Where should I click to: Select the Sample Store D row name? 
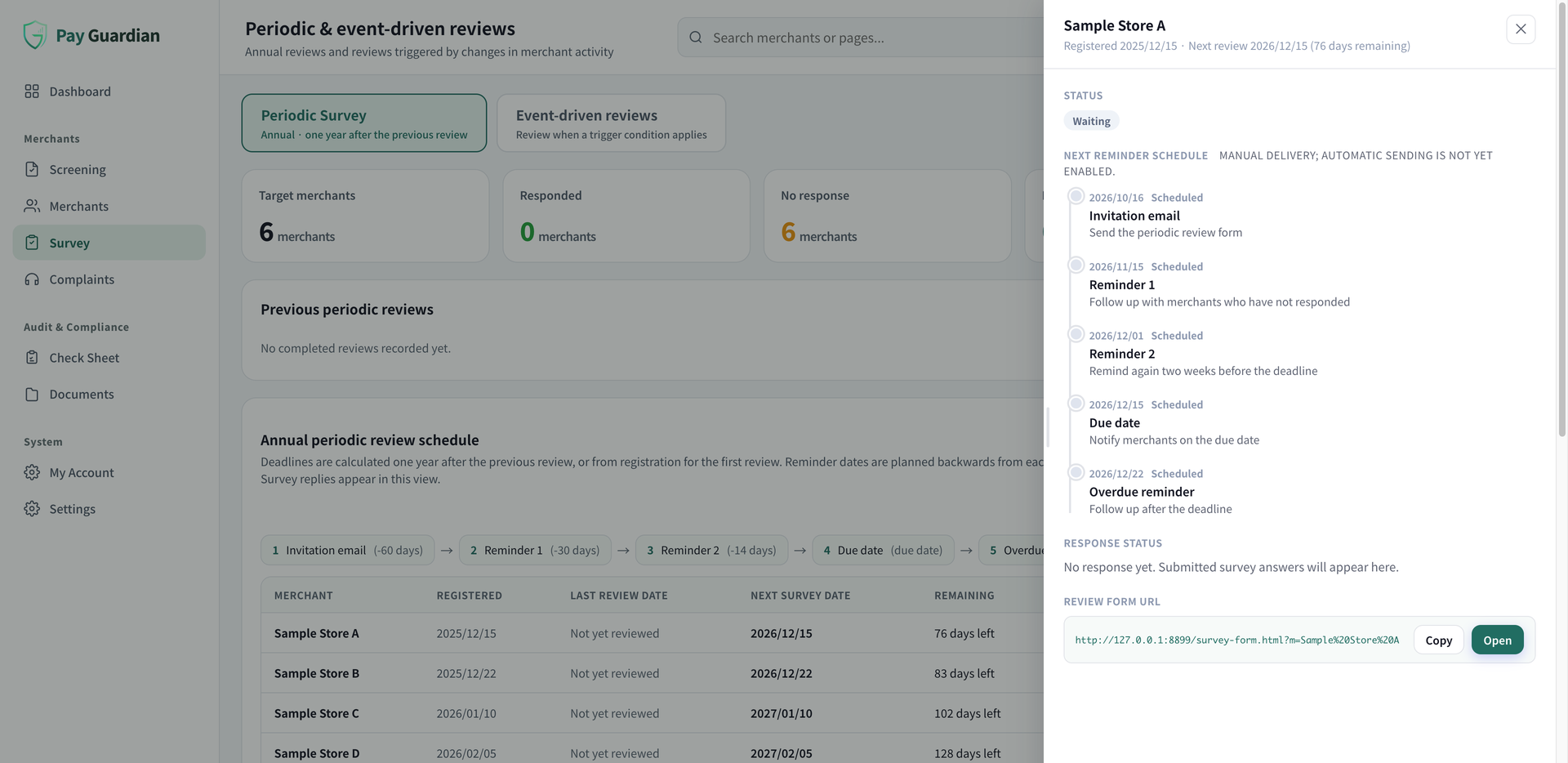point(317,753)
